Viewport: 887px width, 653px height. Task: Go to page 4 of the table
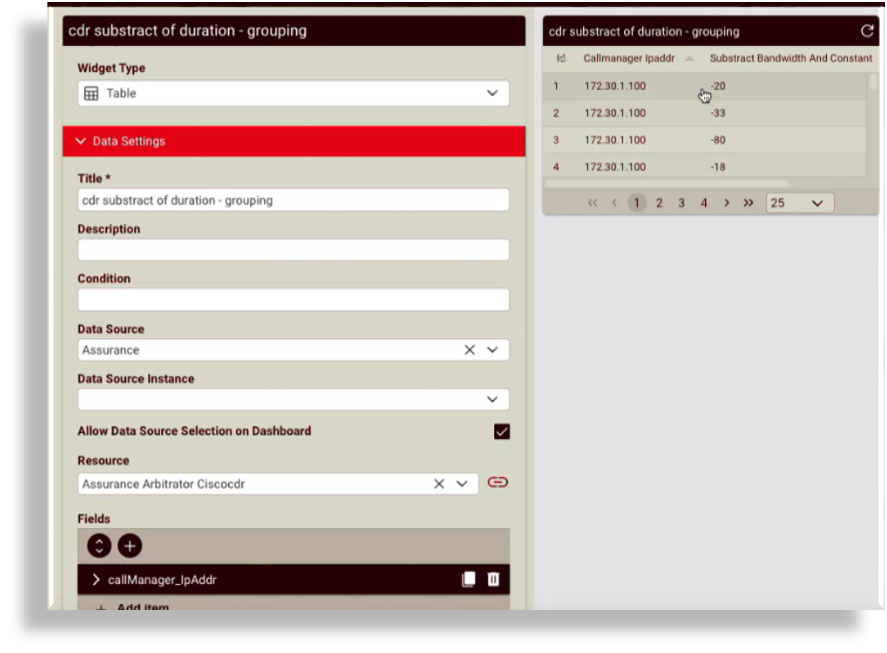pyautogui.click(x=704, y=203)
